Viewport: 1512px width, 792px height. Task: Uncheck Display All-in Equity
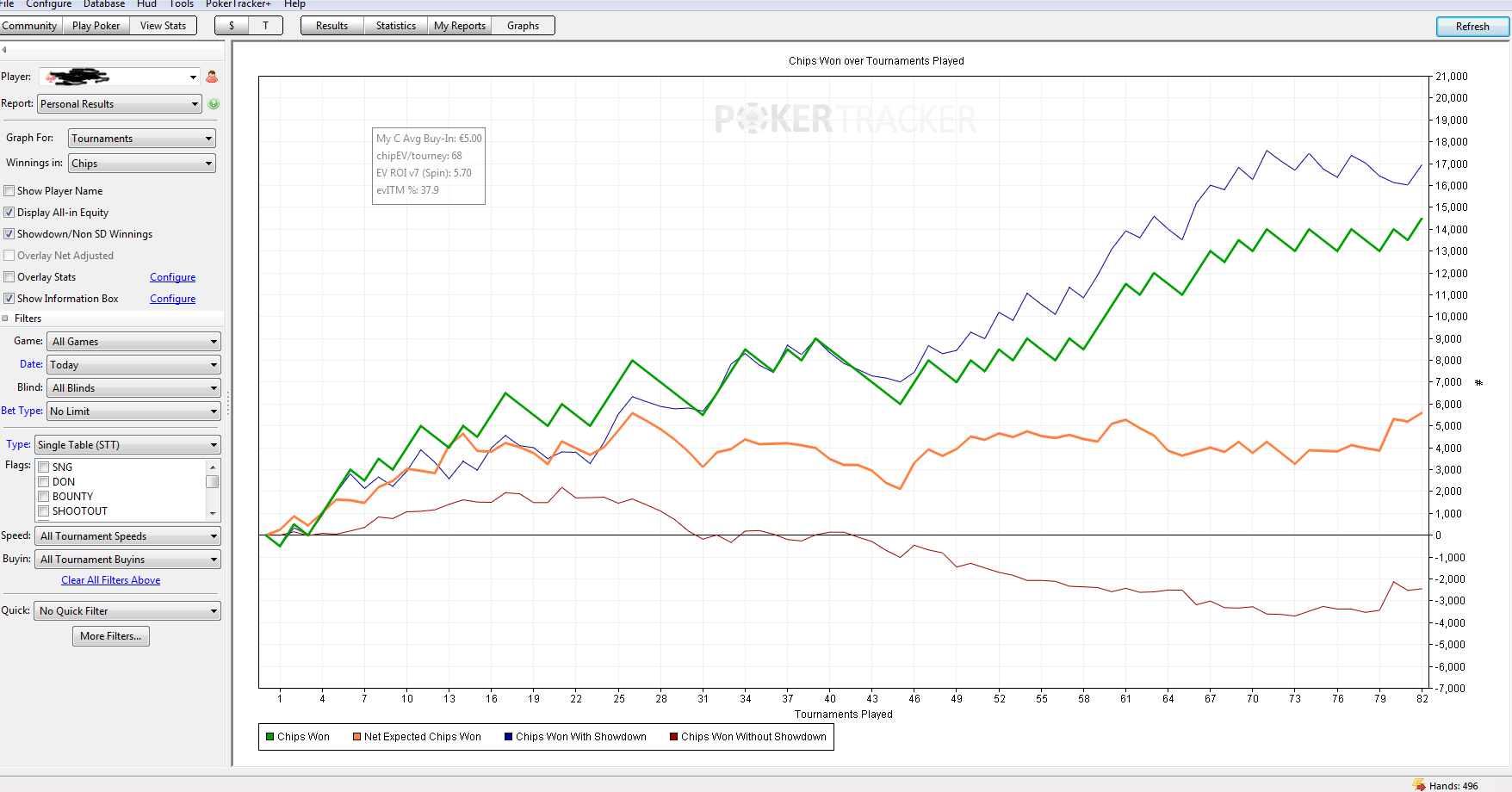click(x=9, y=213)
